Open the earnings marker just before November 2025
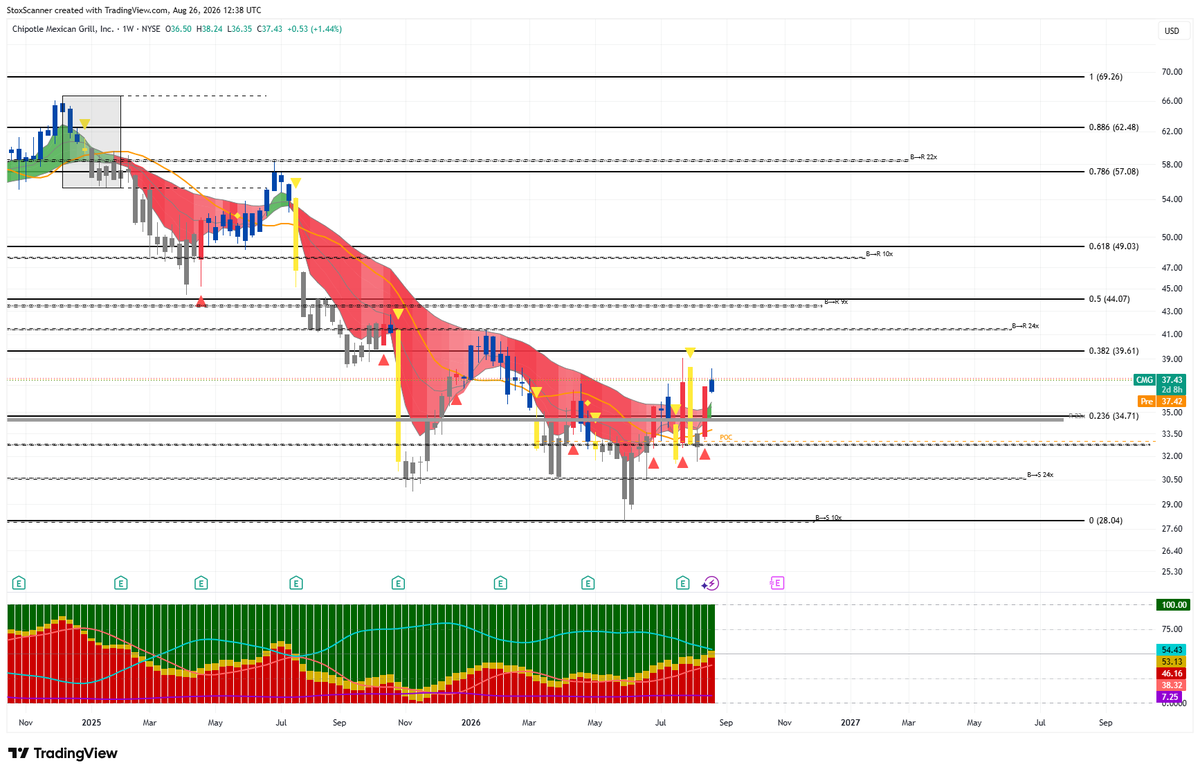This screenshot has height=774, width=1200. coord(399,581)
